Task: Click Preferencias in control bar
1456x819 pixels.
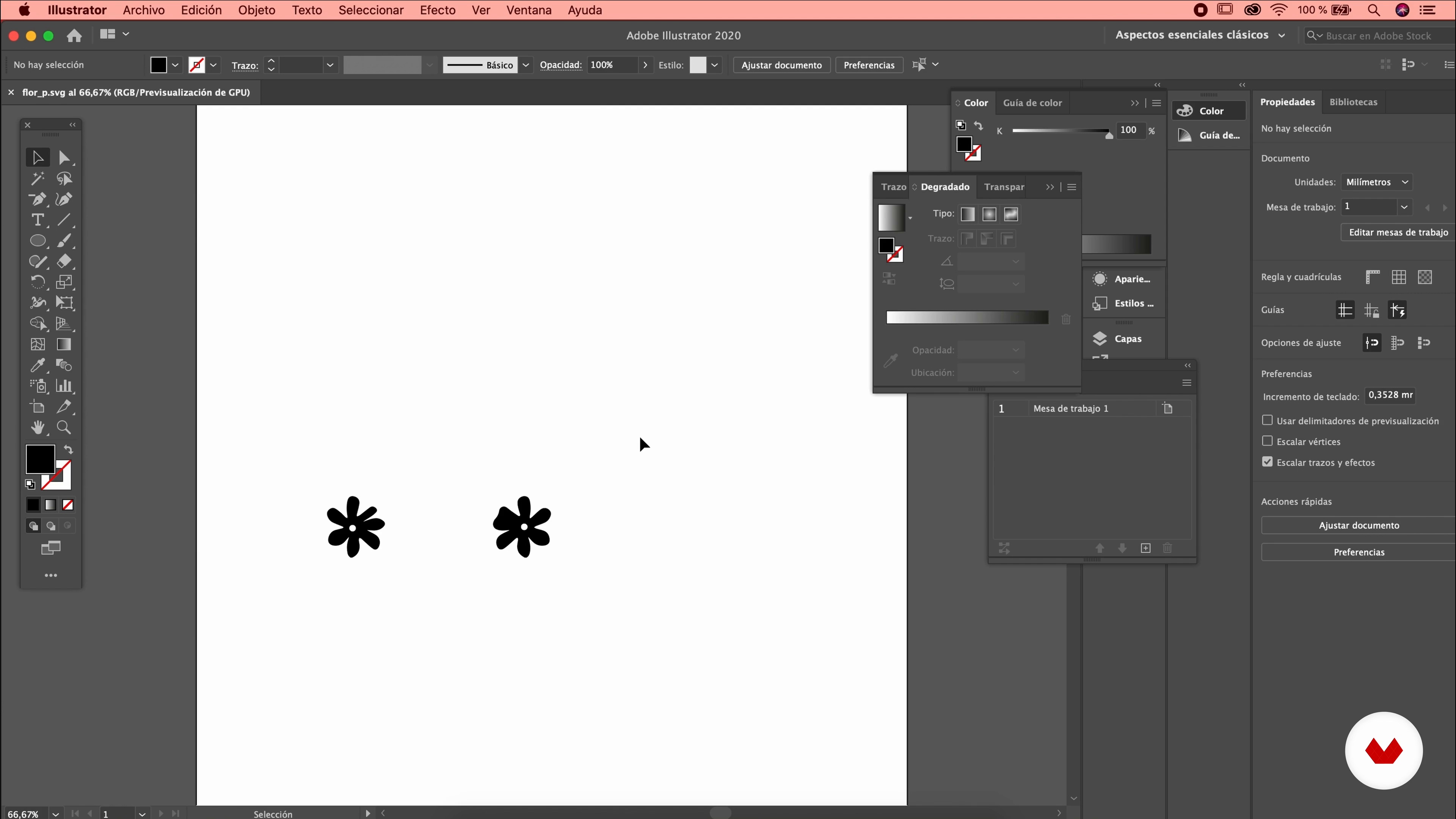Action: (869, 65)
